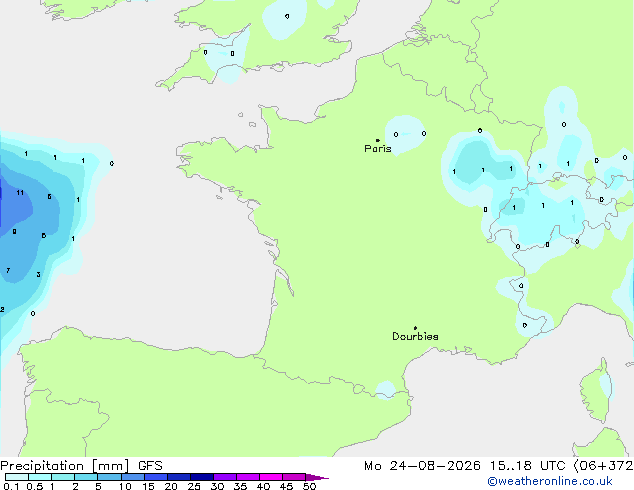Viewport: 634px width, 490px height.
Task: Click the '50' legend scale label
Action: 309,486
